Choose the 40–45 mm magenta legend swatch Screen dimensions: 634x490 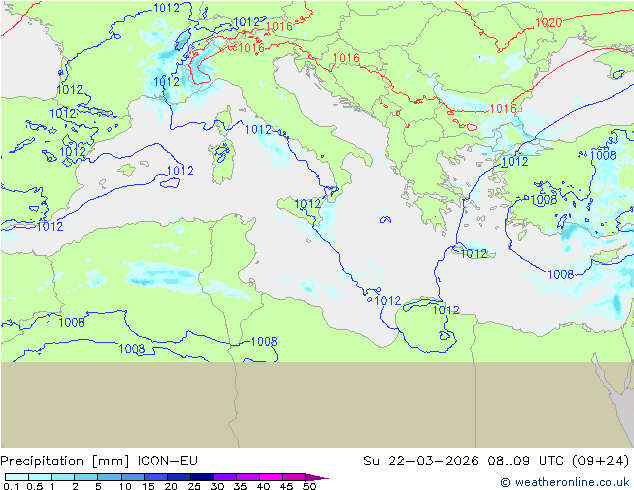pyautogui.click(x=271, y=477)
